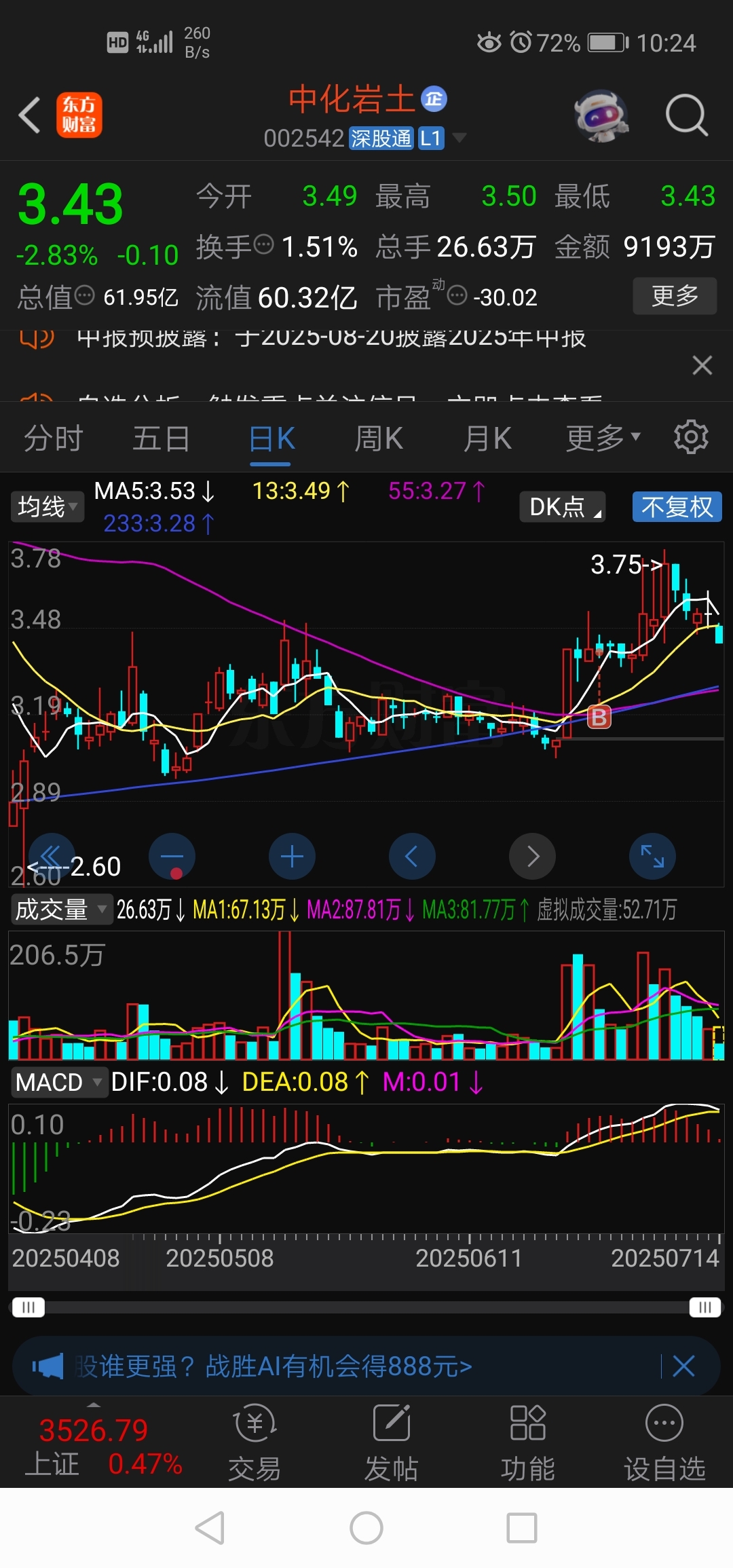Tap the 20250611 date label
Image resolution: width=733 pixels, height=1568 pixels.
[469, 1258]
